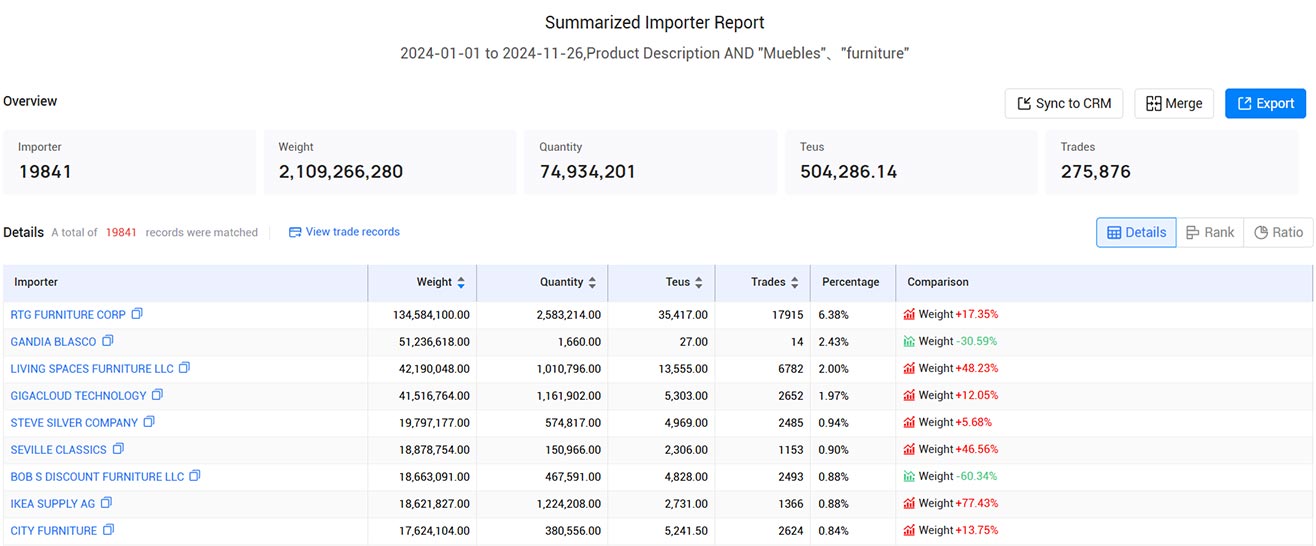Open IKEA SUPPLY AG importer link
This screenshot has height=546, width=1316.
point(53,503)
